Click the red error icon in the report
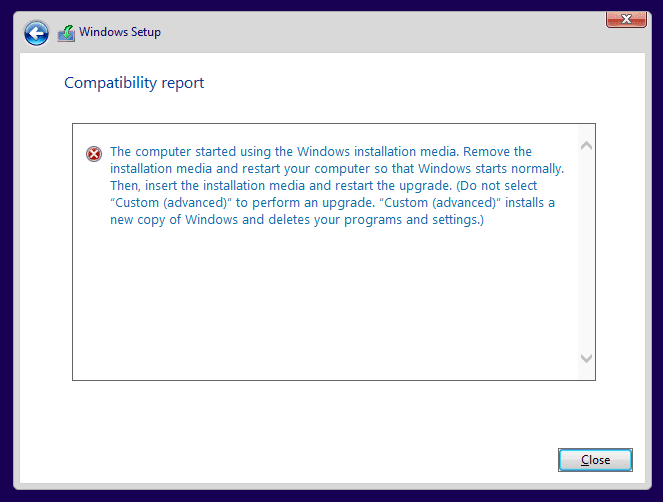Viewport: 663px width, 502px height. (x=94, y=154)
